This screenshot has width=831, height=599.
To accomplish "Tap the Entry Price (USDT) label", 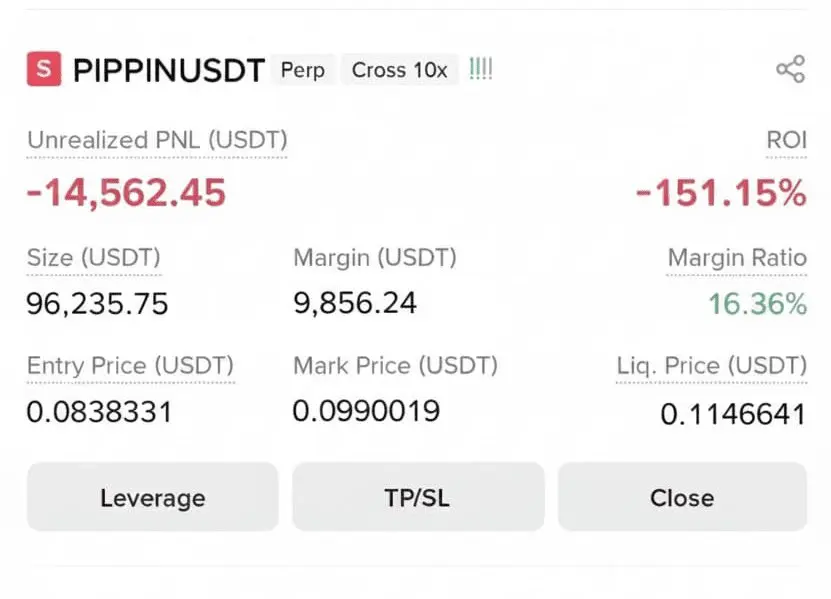I will click(x=130, y=365).
